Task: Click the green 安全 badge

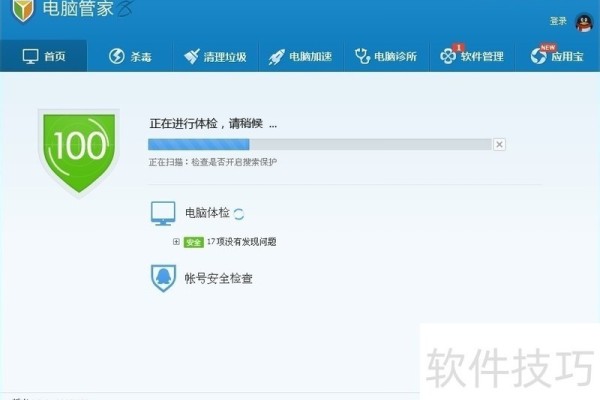Action: (193, 242)
